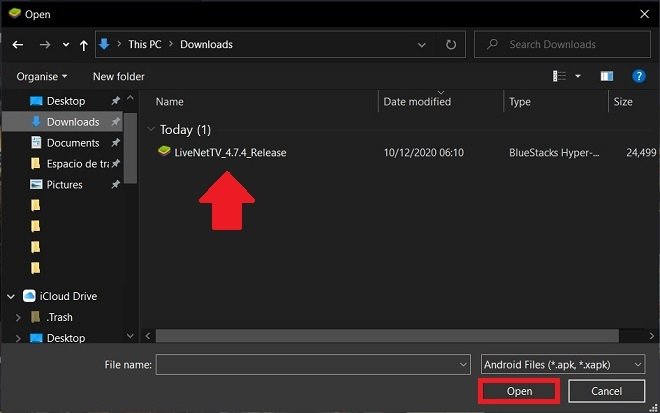Click the pin icon next to Documents
660x413 pixels.
(115, 143)
